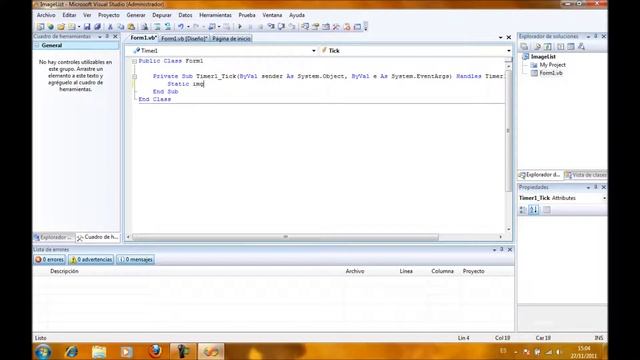
Task: Click the Undo arrow icon
Action: point(181,27)
